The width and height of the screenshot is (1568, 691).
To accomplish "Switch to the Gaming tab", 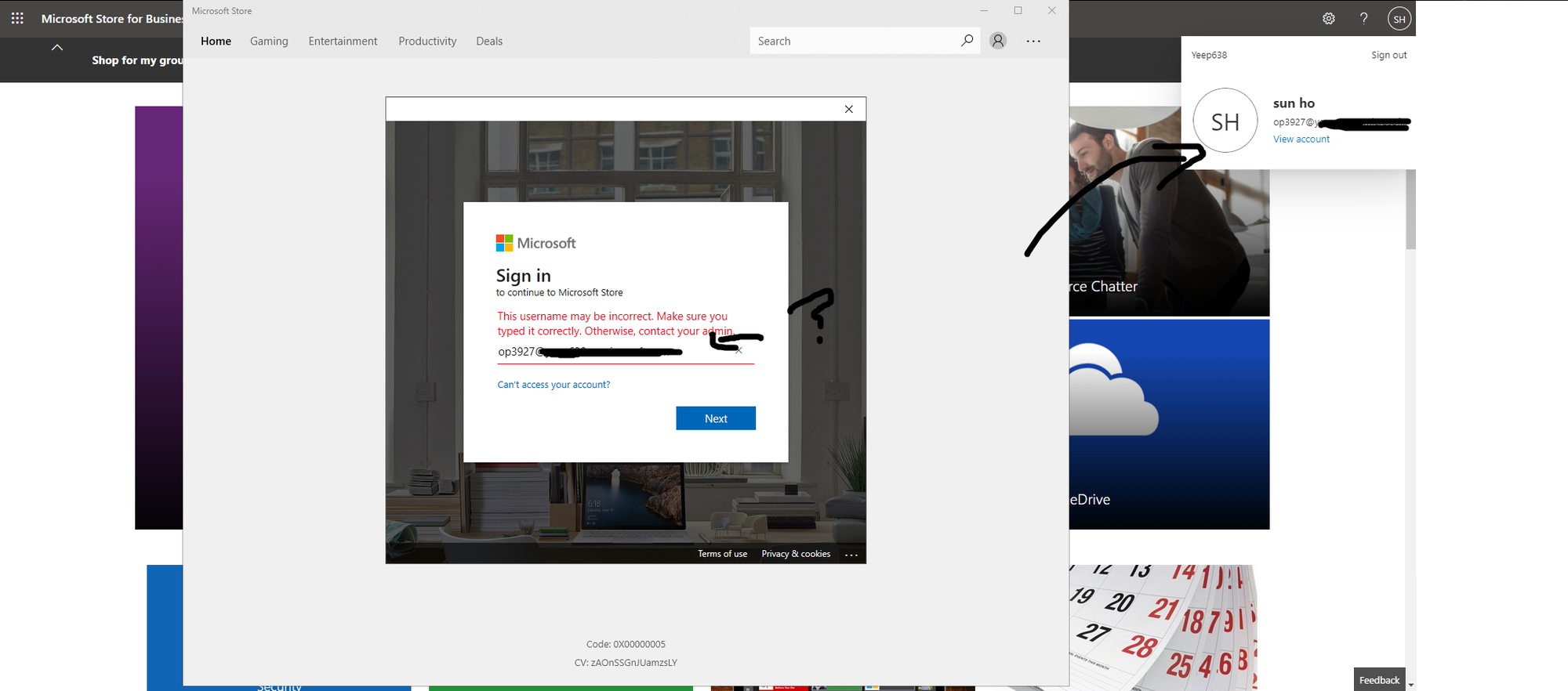I will pyautogui.click(x=269, y=41).
